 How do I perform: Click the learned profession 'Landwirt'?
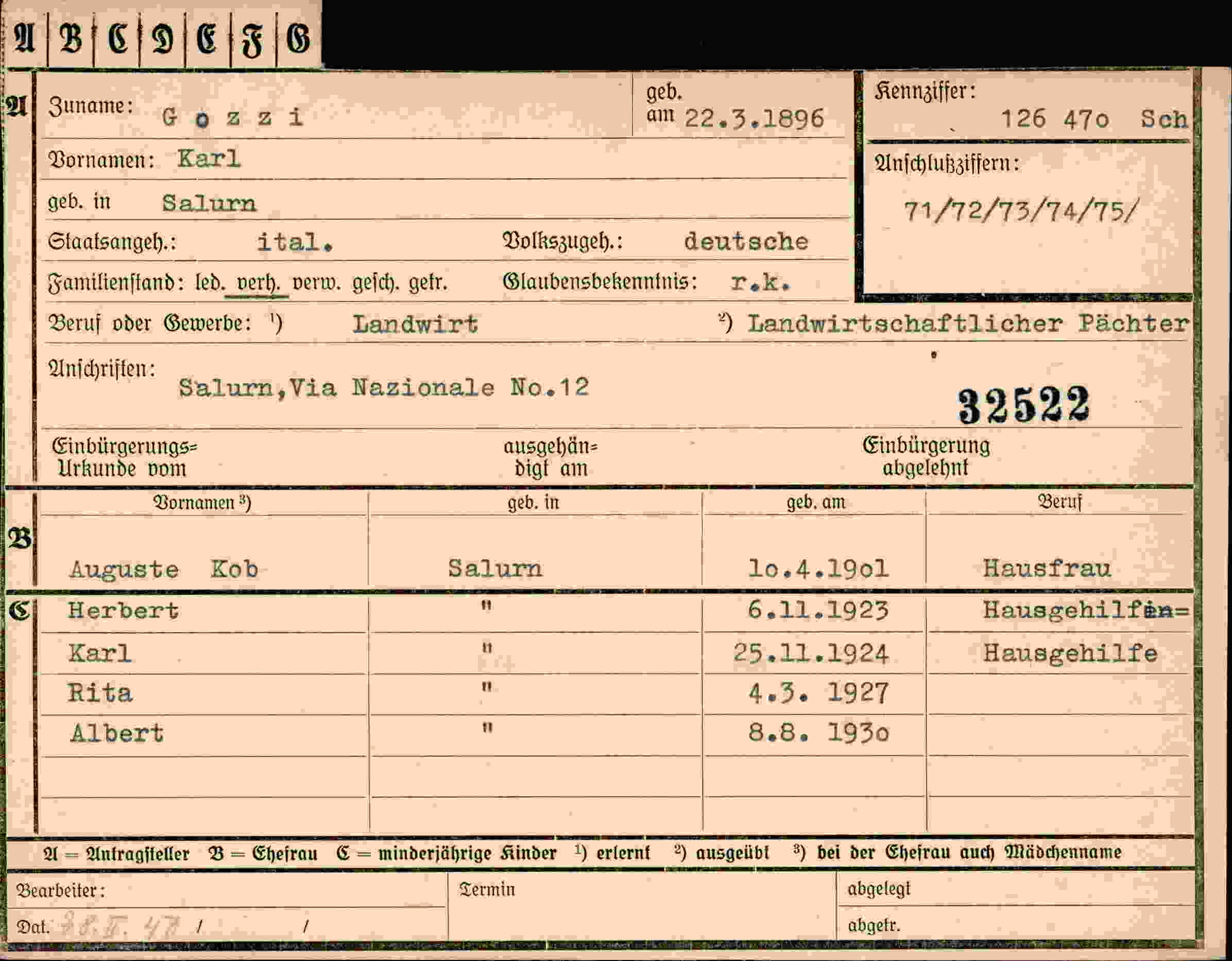(x=415, y=324)
